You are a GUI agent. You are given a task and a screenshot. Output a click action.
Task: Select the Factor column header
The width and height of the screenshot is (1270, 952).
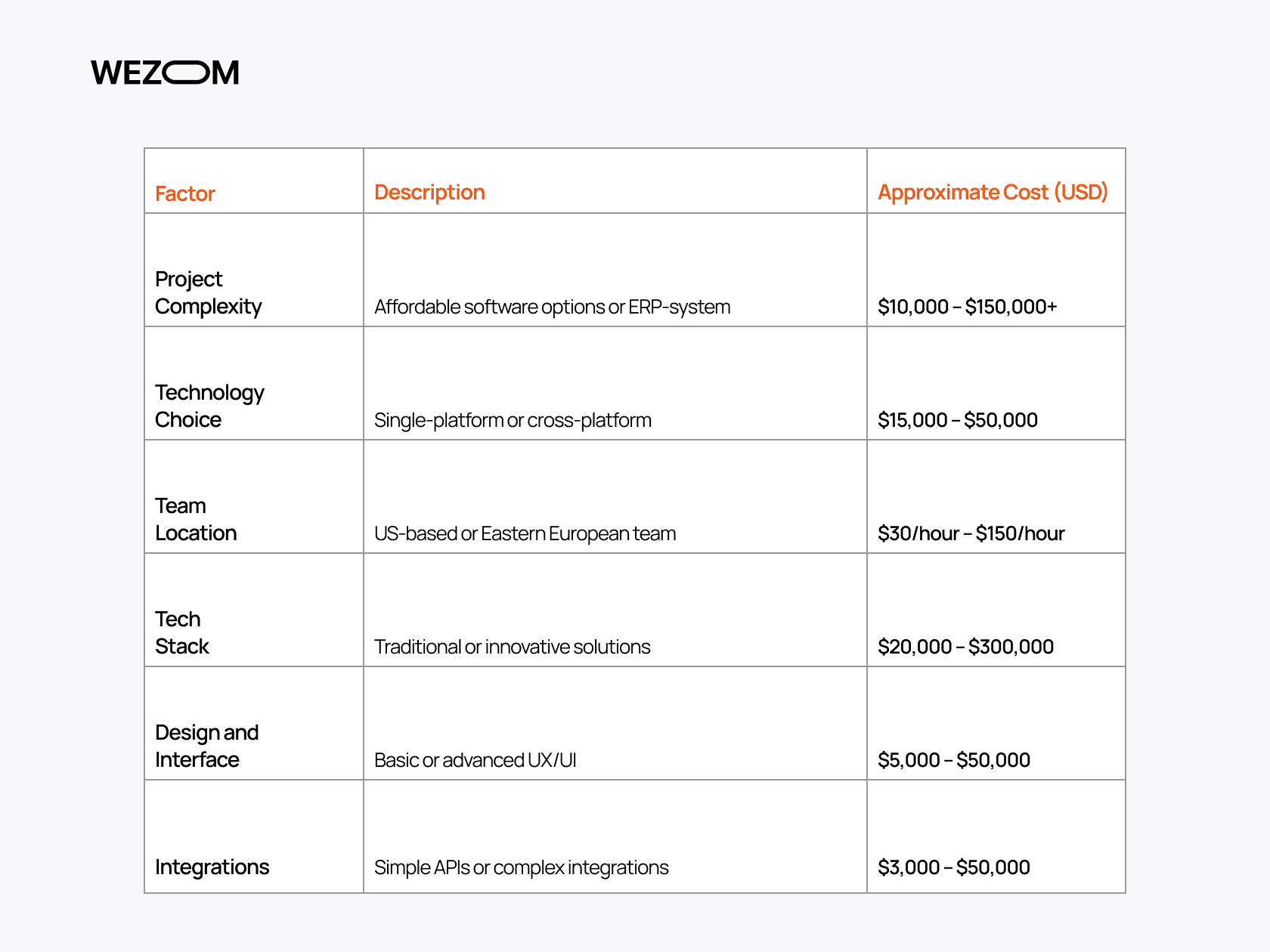click(x=185, y=194)
